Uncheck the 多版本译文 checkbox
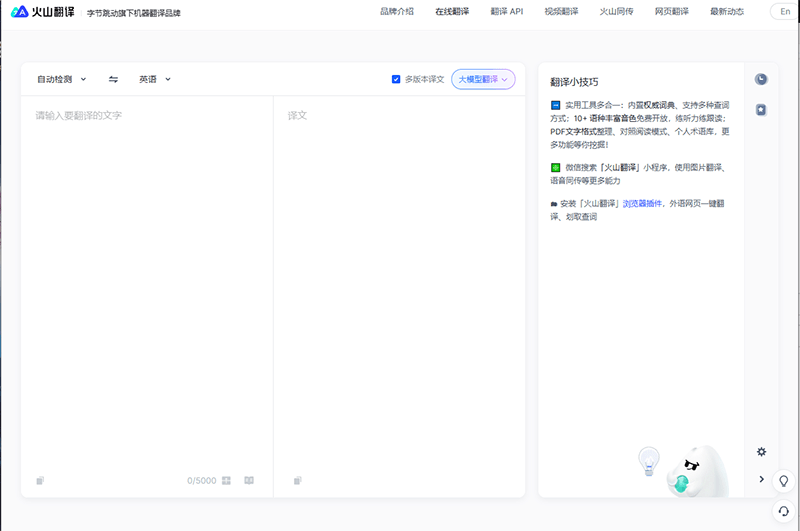Screen dimensions: 800x531 (x=397, y=79)
